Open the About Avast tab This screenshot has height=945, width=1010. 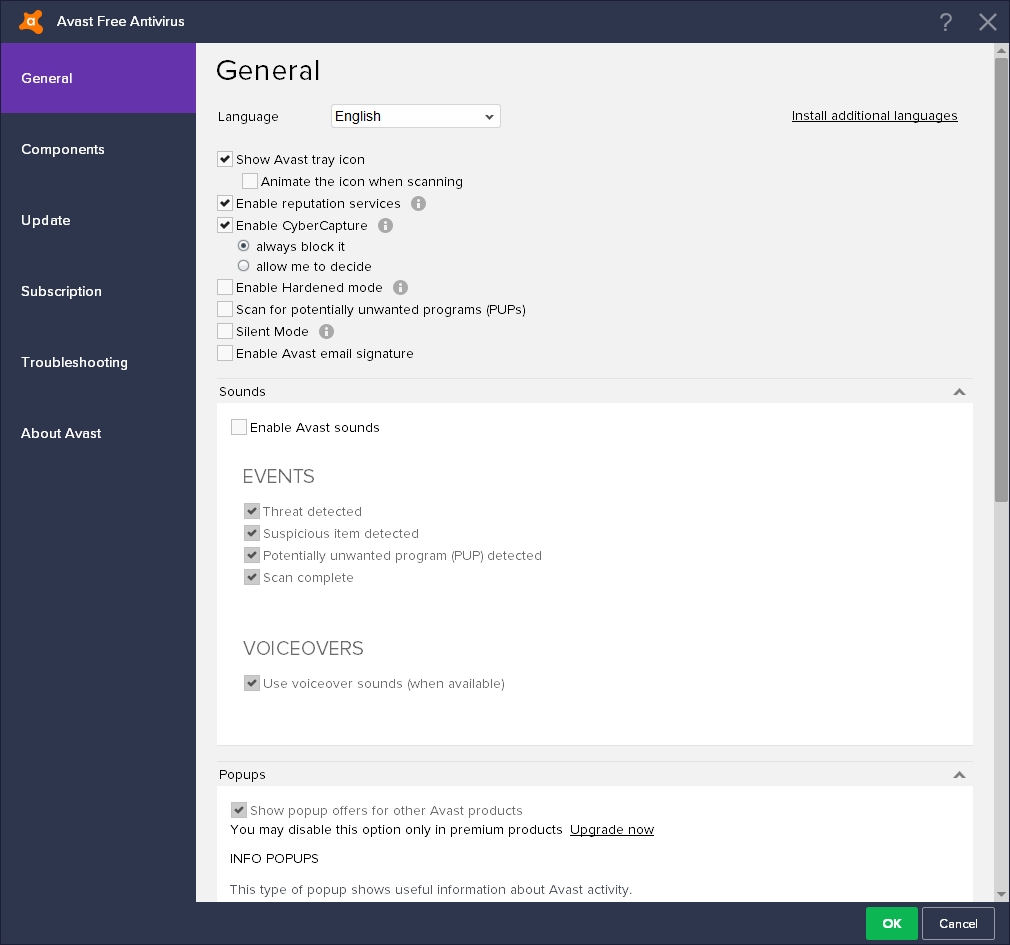click(x=98, y=432)
